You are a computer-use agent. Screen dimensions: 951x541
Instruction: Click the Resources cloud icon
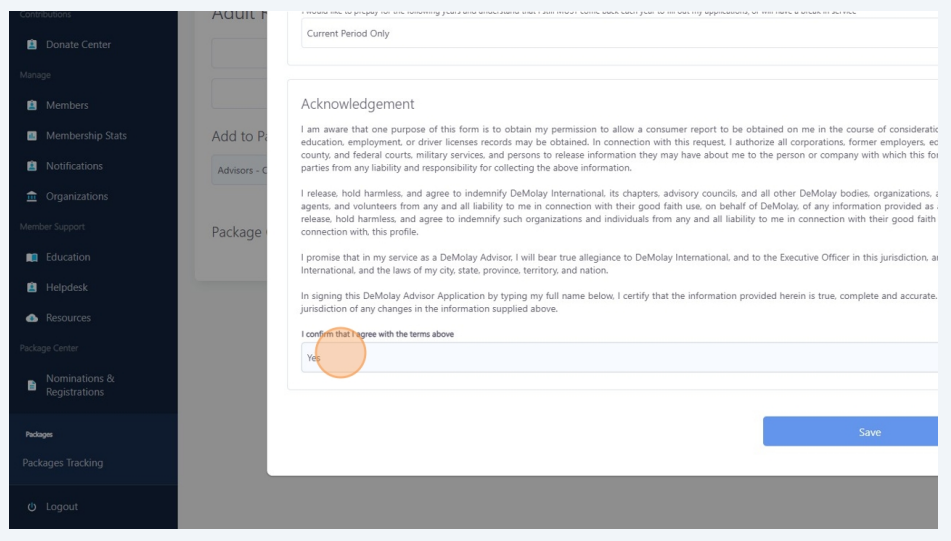pyautogui.click(x=32, y=318)
